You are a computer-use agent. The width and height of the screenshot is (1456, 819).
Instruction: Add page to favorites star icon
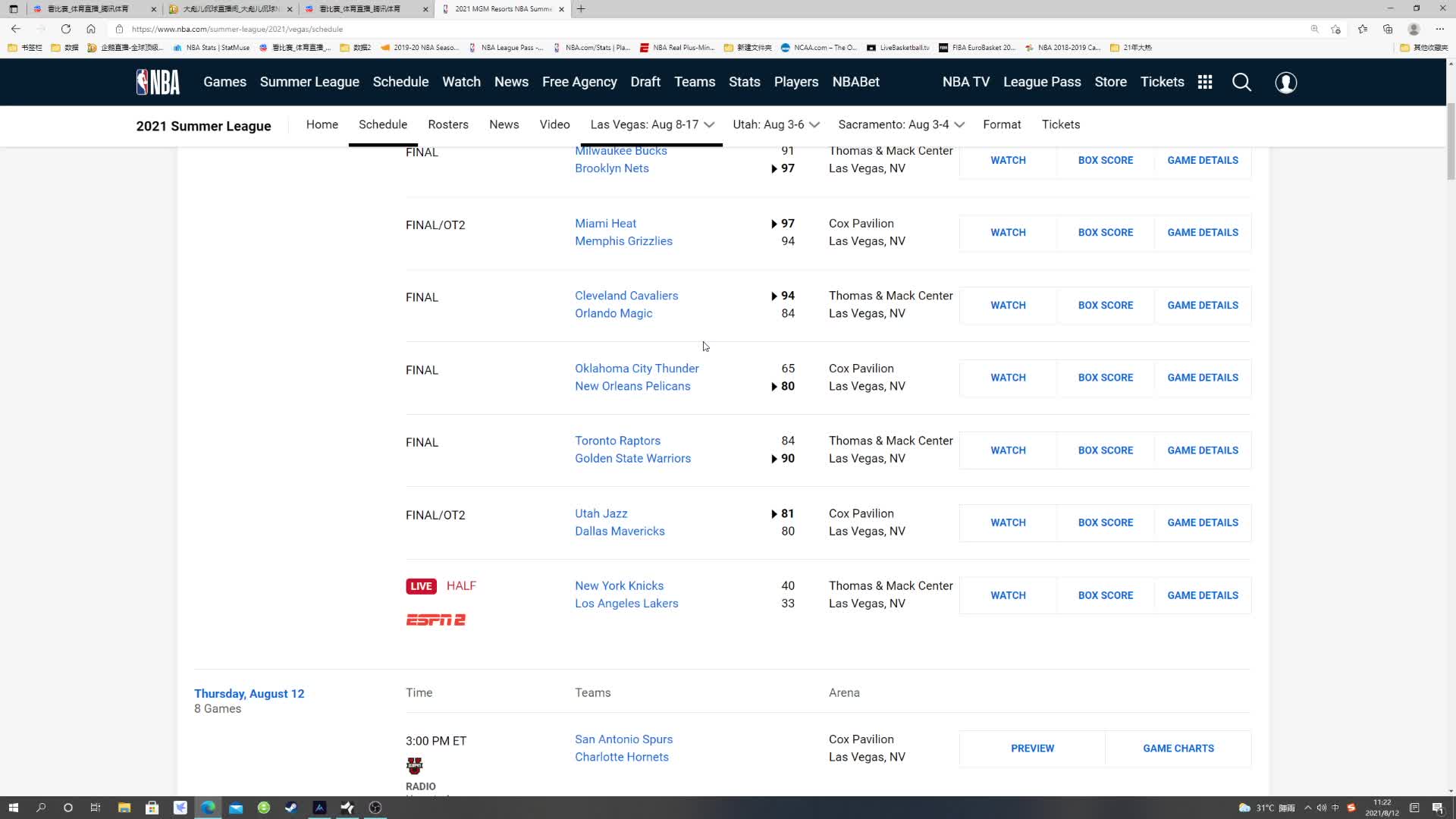point(1335,29)
